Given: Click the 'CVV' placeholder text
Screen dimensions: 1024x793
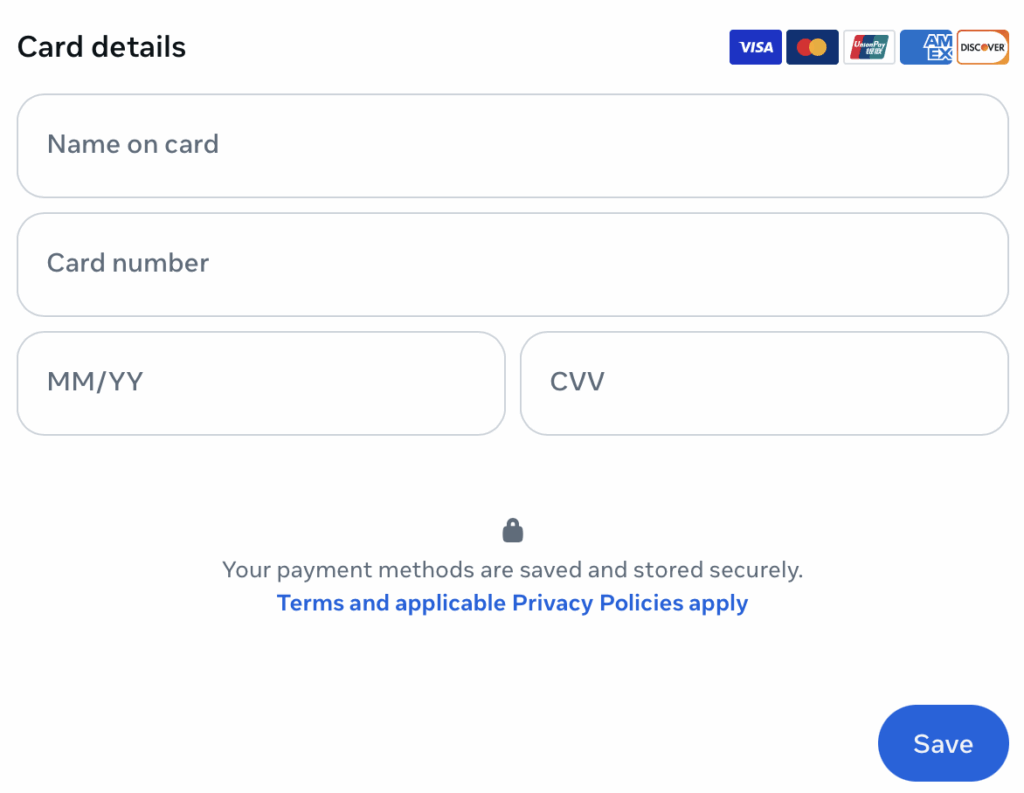Looking at the screenshot, I should coord(577,382).
